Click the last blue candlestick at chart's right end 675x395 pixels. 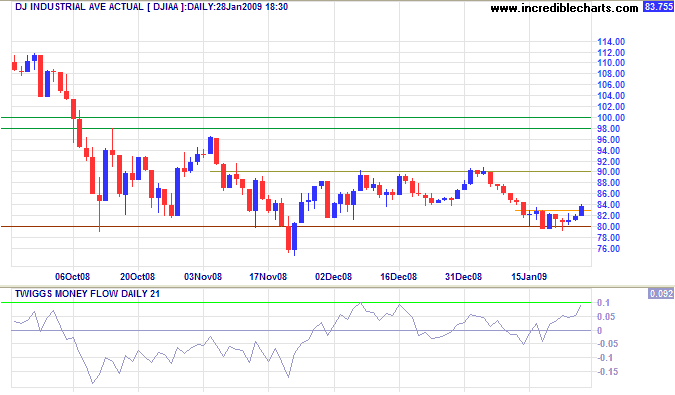[582, 210]
